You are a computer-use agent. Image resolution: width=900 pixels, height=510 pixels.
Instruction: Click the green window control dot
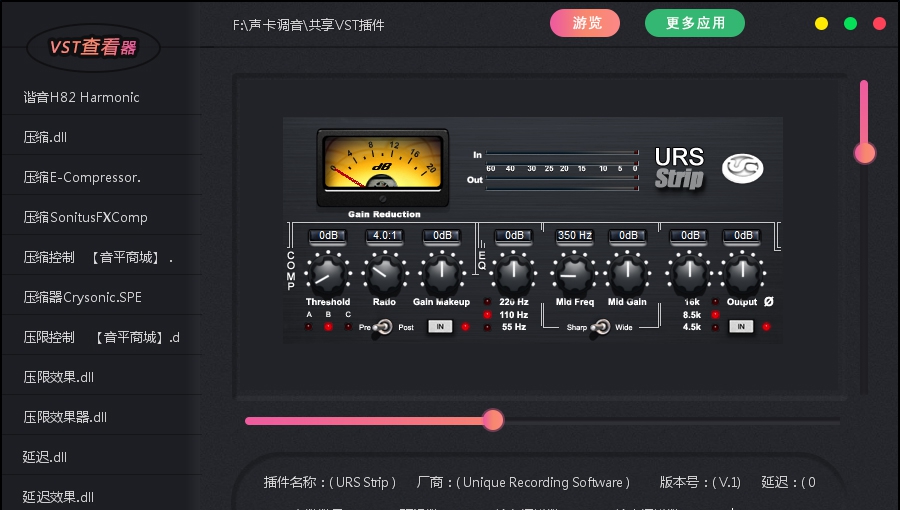[x=851, y=24]
